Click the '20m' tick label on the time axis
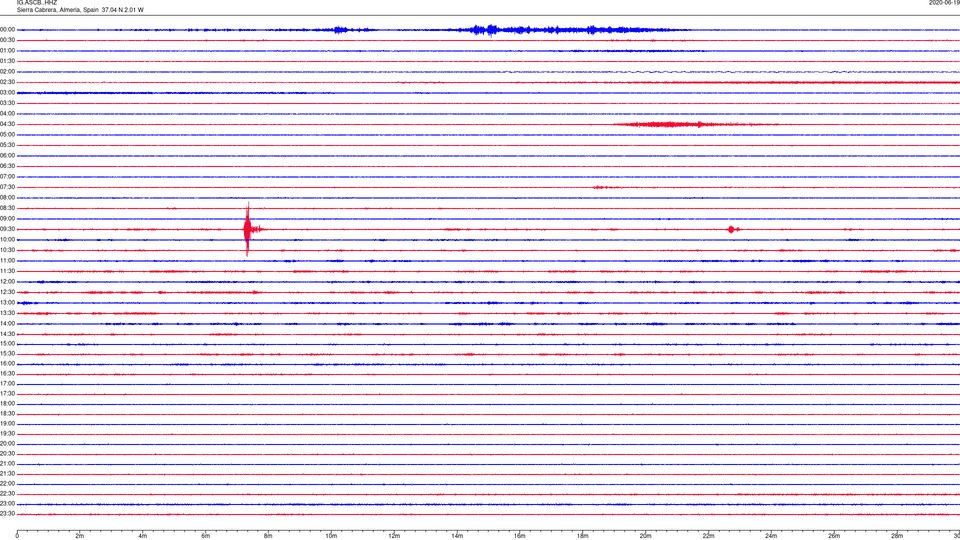The height and width of the screenshot is (540, 960). 646,536
